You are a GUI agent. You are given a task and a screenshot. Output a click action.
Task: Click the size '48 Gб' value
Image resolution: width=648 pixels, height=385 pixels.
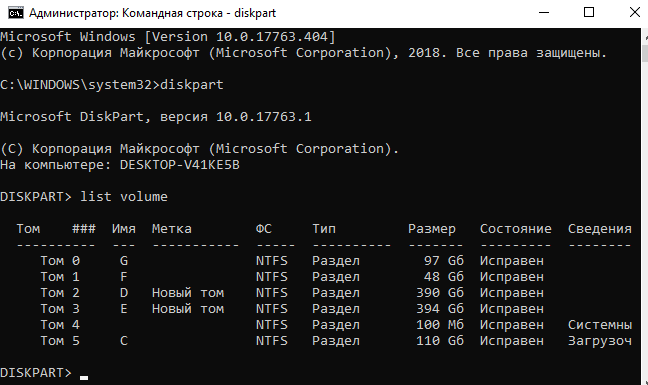(444, 277)
